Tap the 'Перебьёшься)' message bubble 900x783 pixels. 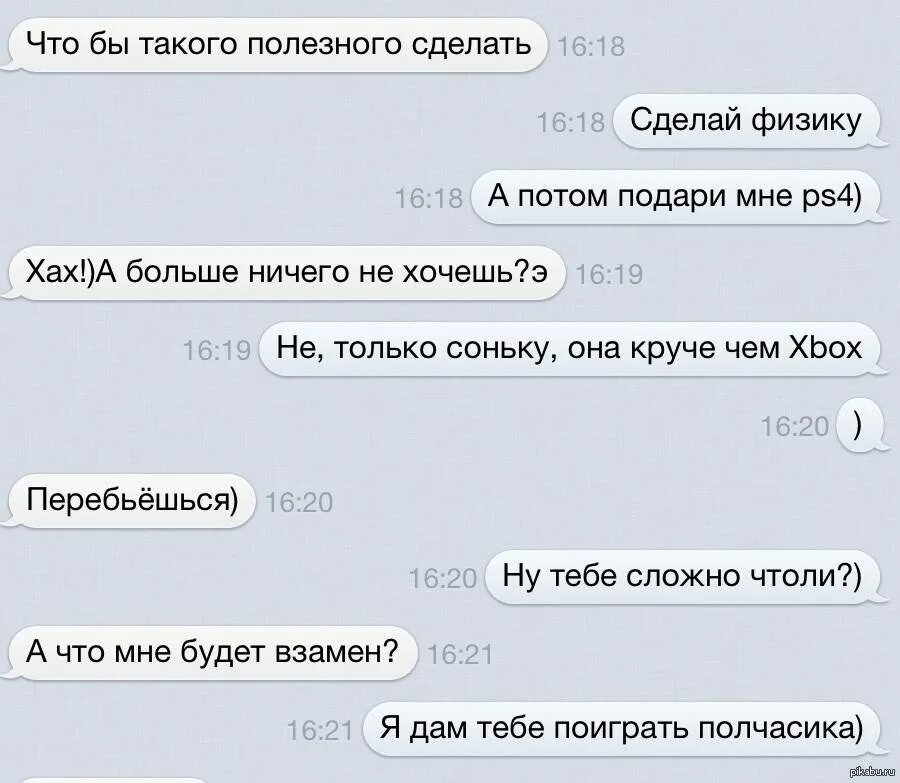pos(131,501)
